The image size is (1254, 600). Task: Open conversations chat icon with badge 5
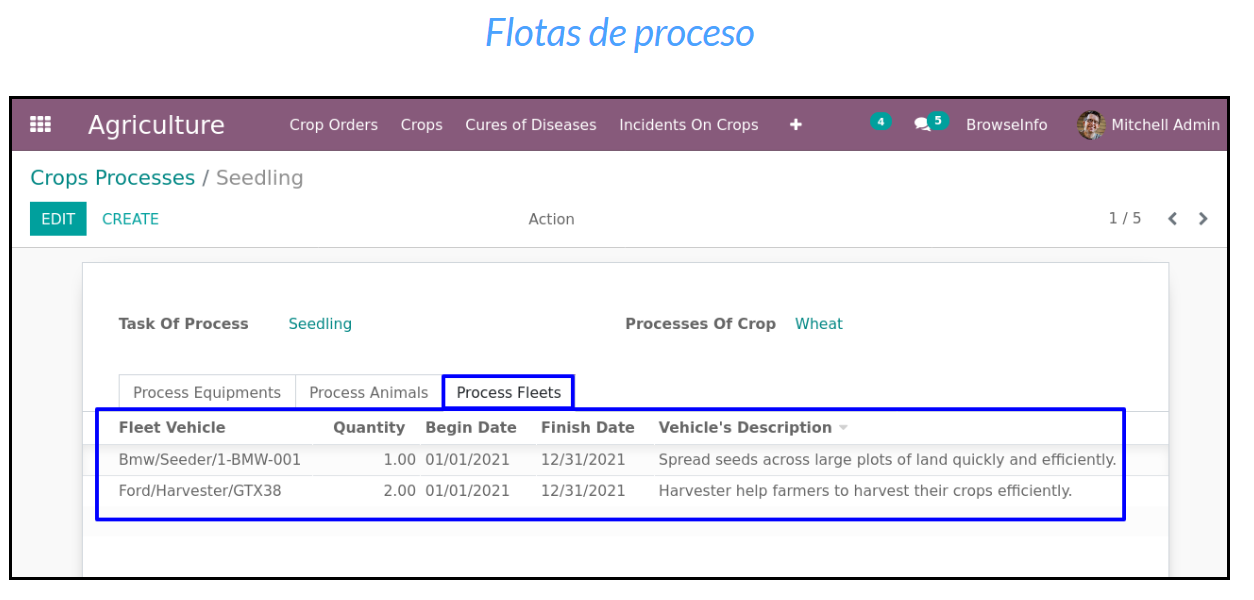930,123
